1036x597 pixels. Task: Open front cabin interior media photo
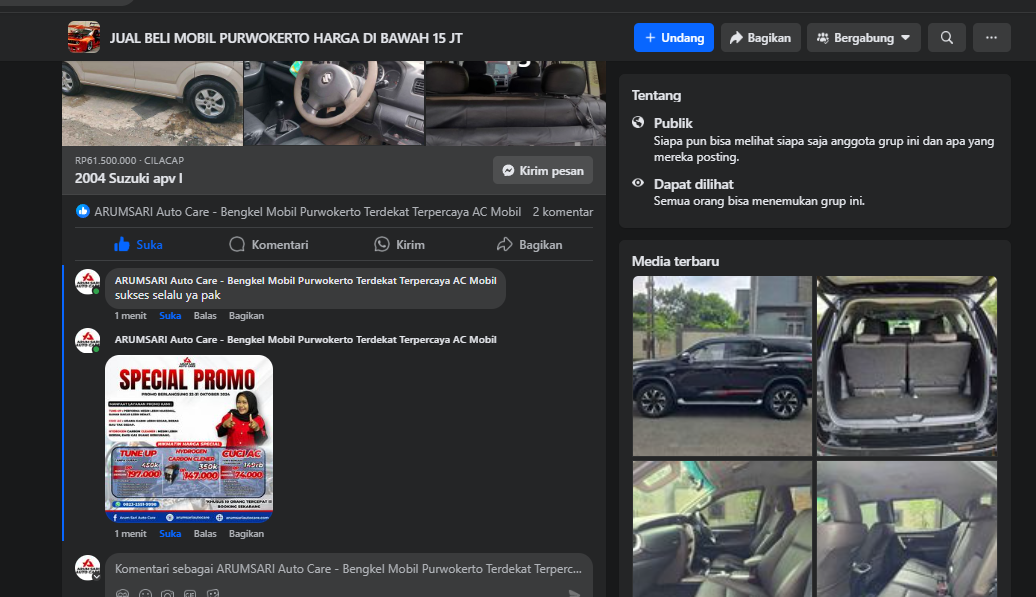(x=722, y=529)
